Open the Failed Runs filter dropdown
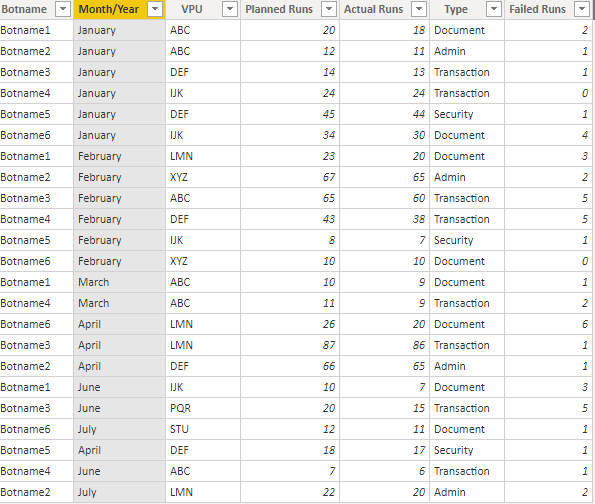Image resolution: width=595 pixels, height=504 pixels. coord(582,9)
